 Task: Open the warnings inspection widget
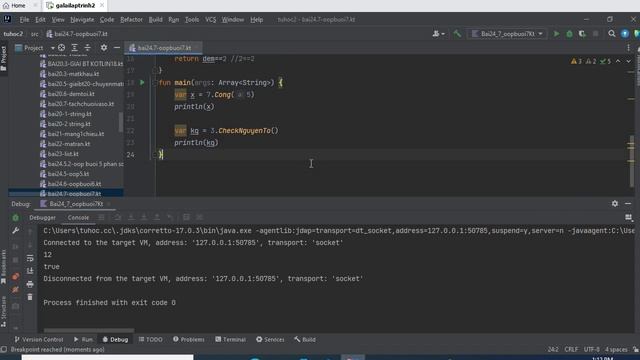[591, 61]
